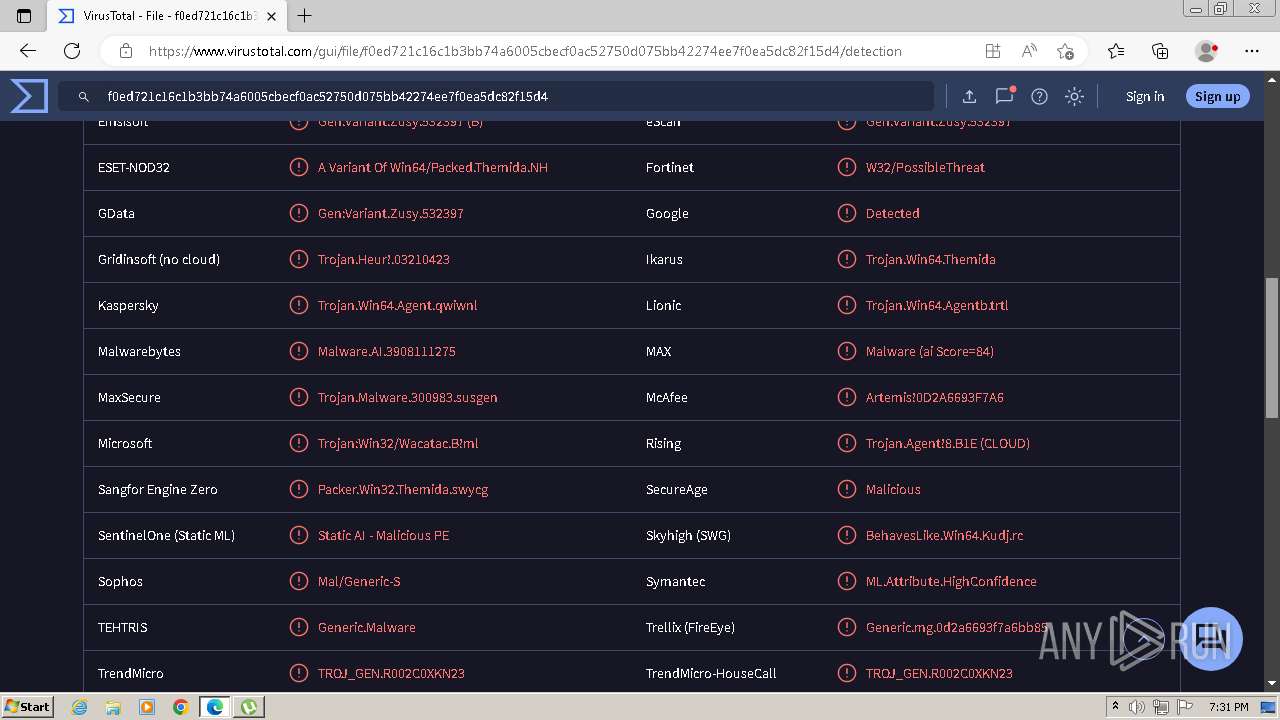Click the search magnifier icon
Viewport: 1280px width, 720px height.
click(x=83, y=96)
